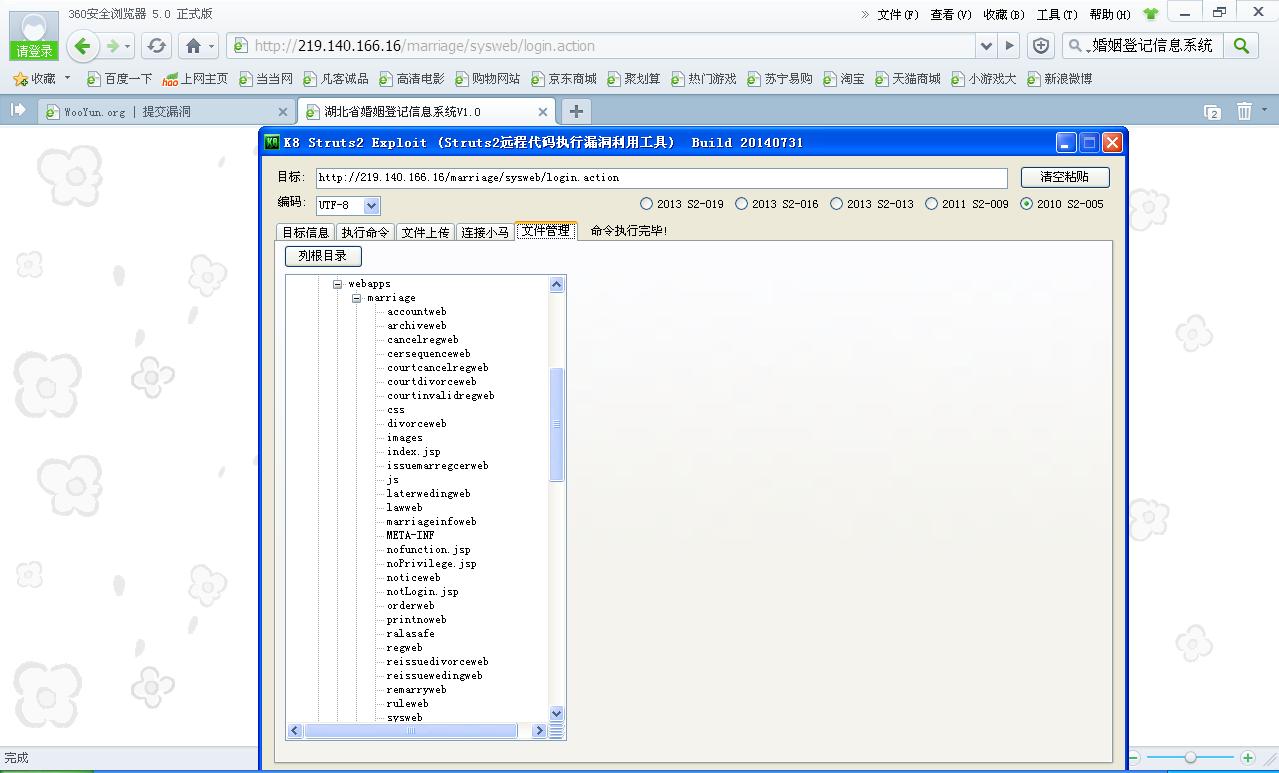The image size is (1279, 773).
Task: Click 列根目录 button
Action: coord(323,256)
